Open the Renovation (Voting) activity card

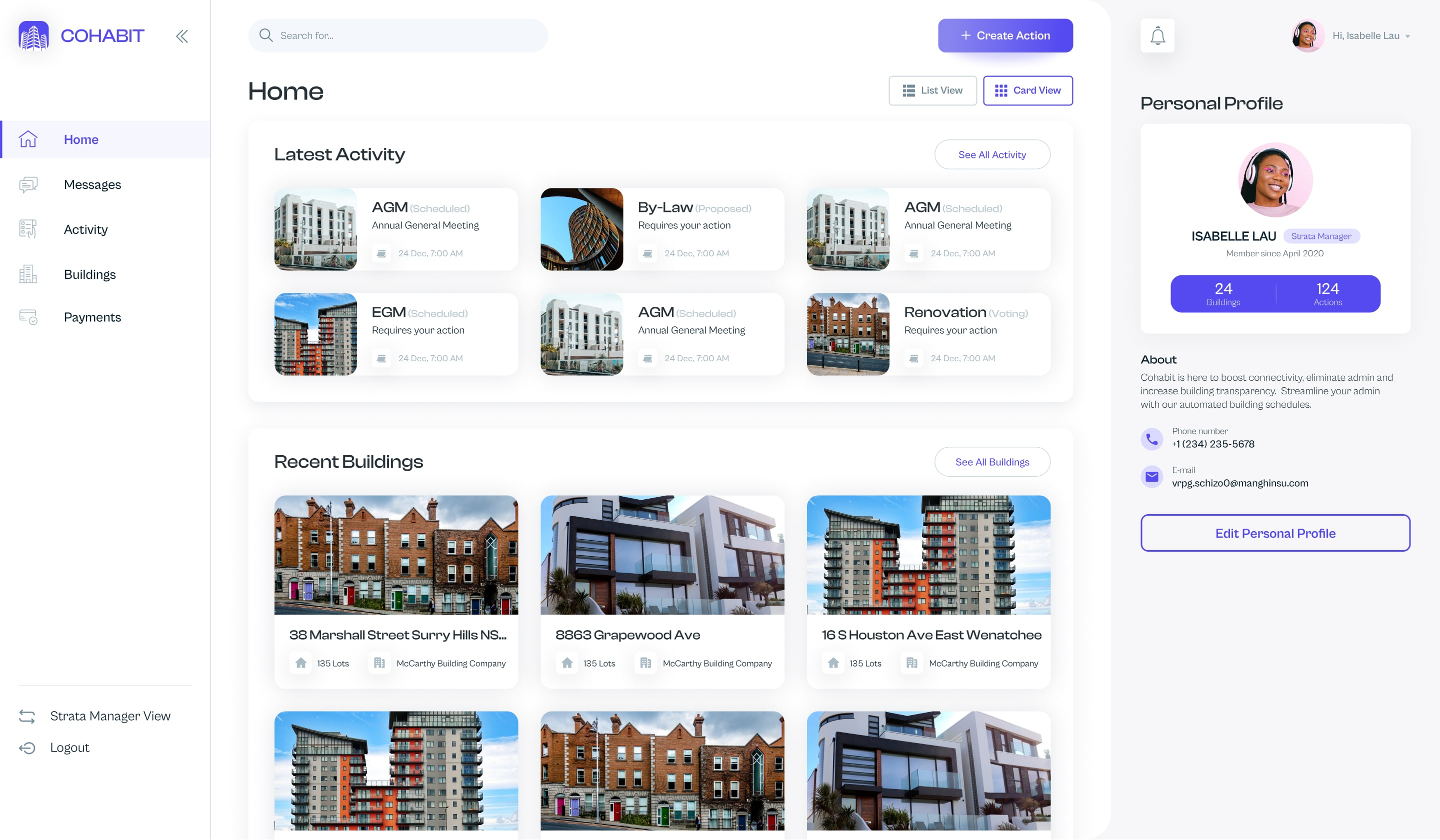coord(928,334)
